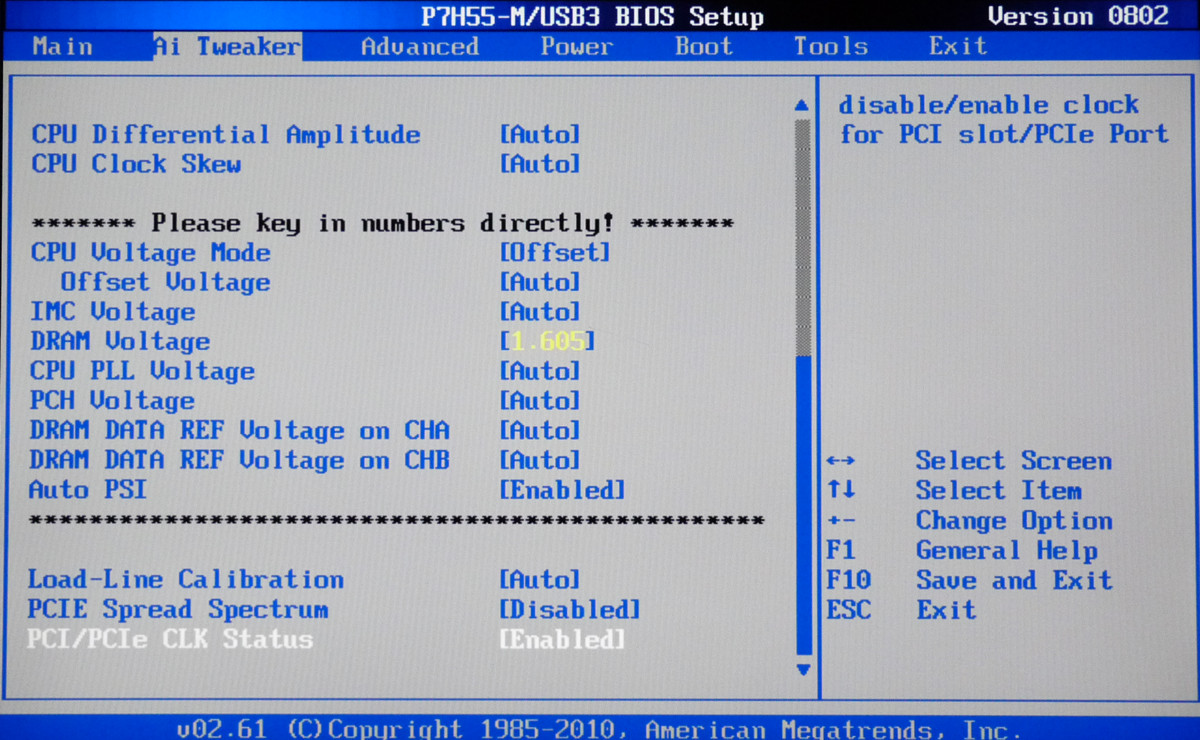1200x740 pixels.
Task: Change the PCH Voltage value
Action: (x=540, y=401)
